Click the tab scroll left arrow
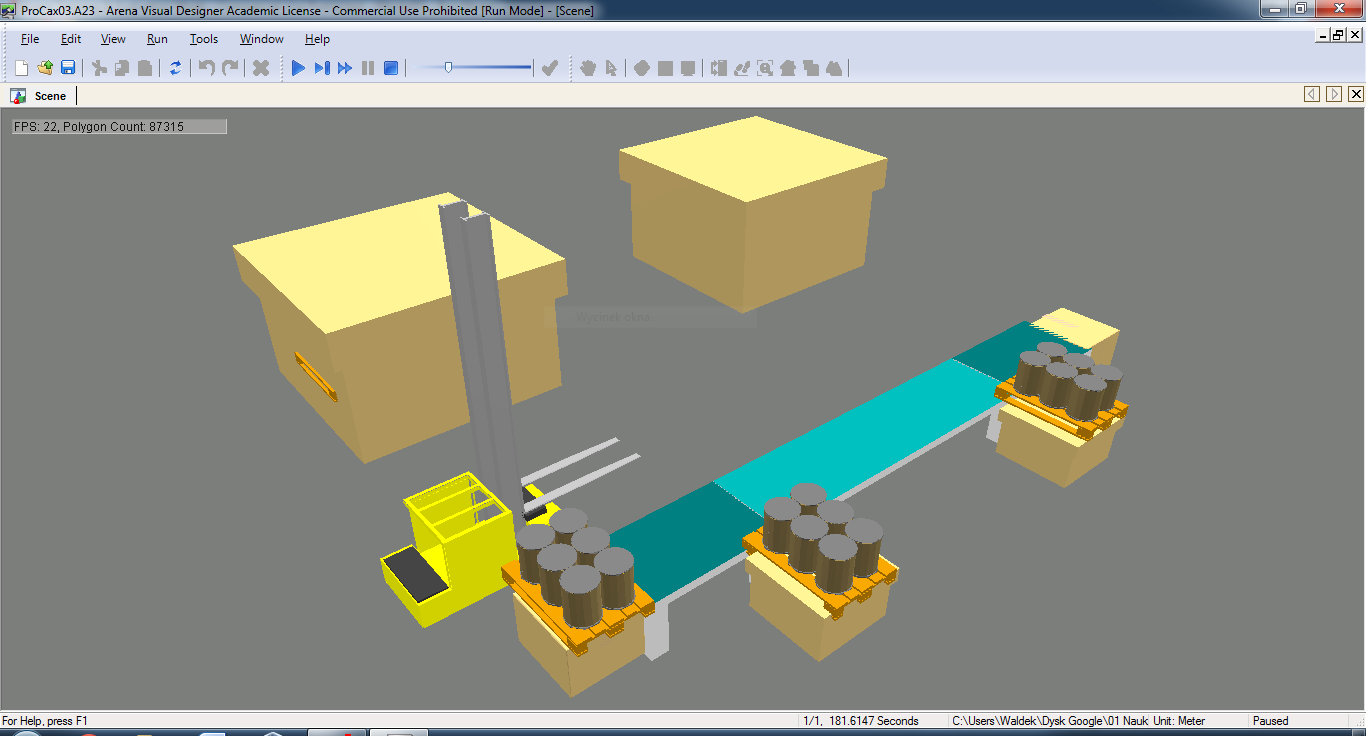Viewport: 1366px width, 736px height. [1312, 94]
